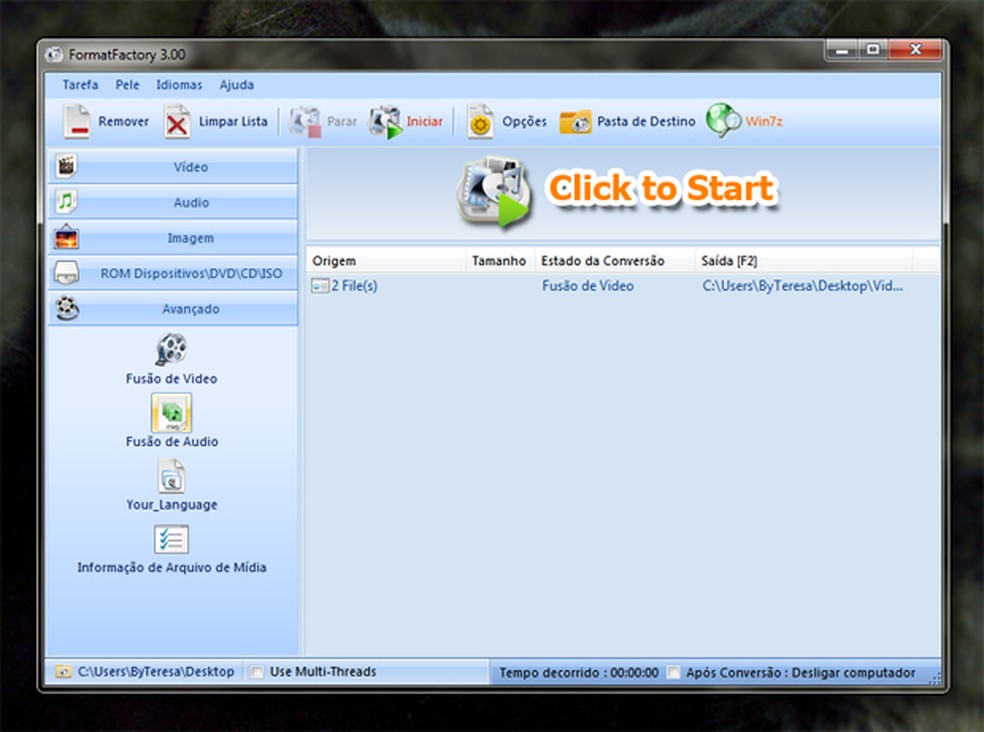Click the Click to Start banner text
The width and height of the screenshot is (984, 732).
[x=662, y=188]
